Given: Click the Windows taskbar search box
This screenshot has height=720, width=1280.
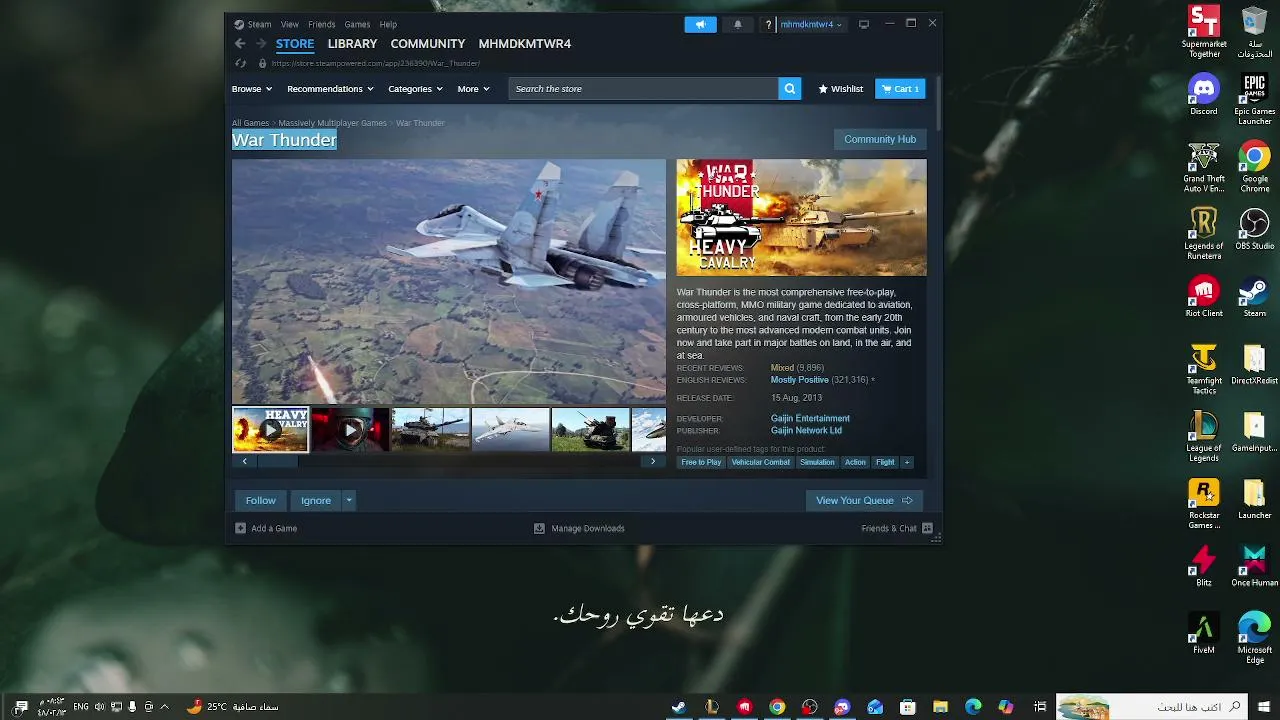Looking at the screenshot, I should 1152,707.
